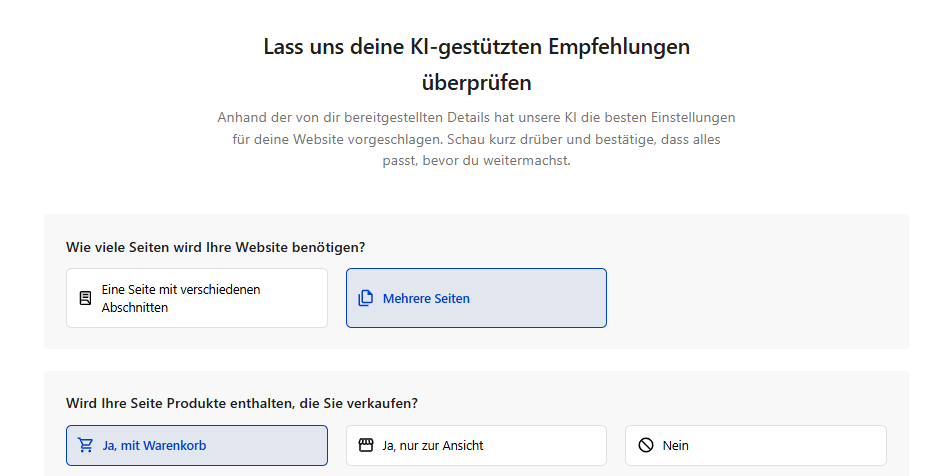This screenshot has width=949, height=476.
Task: Click the description paragraph starting 'Anhand der von dir'
Action: [476, 138]
